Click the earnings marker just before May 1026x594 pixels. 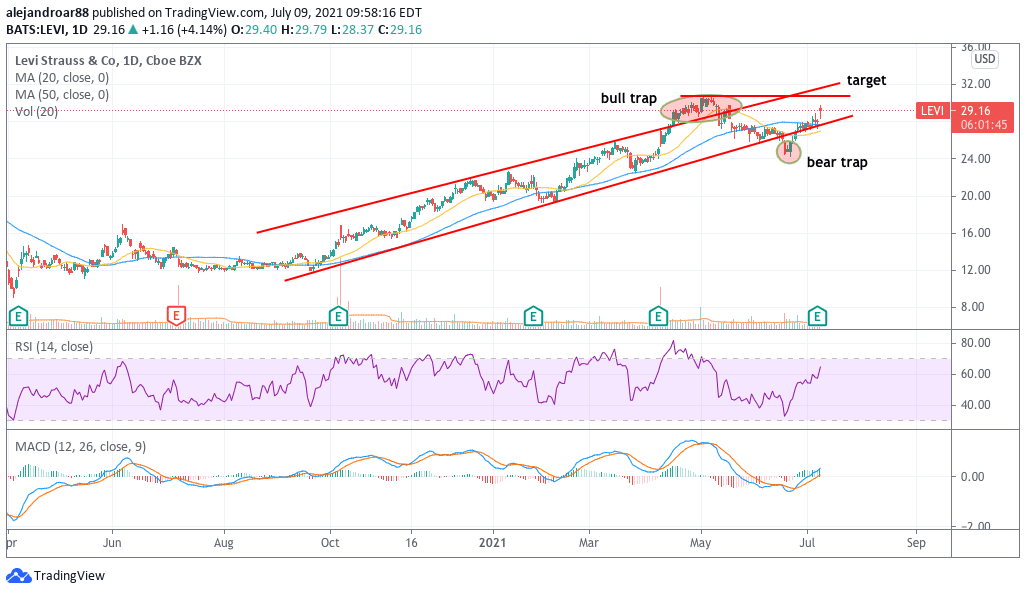click(x=658, y=316)
